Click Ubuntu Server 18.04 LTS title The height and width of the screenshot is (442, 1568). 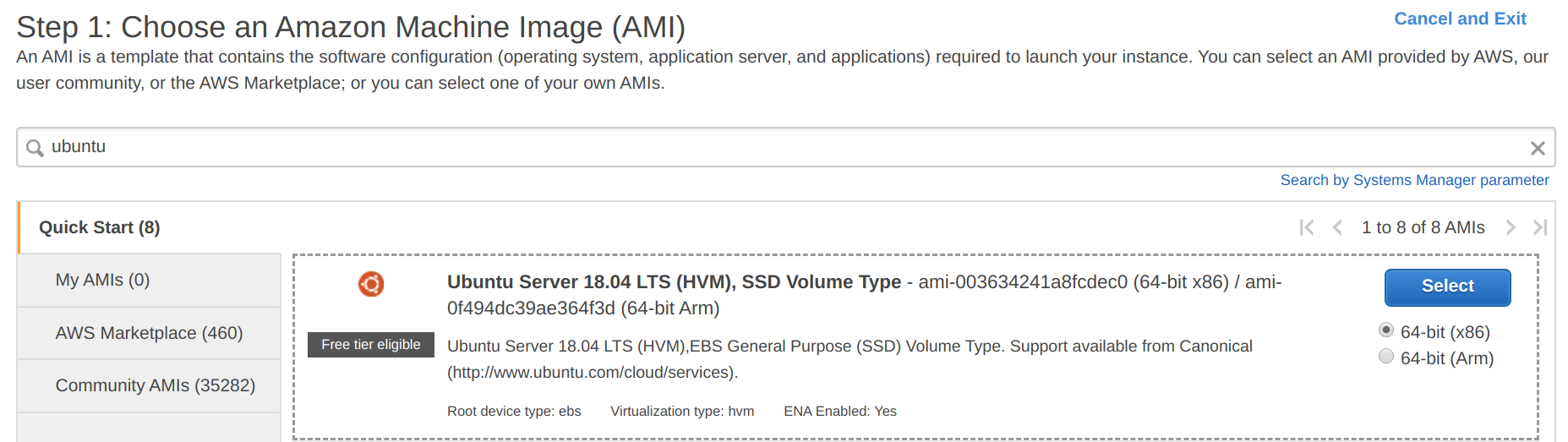coord(674,282)
